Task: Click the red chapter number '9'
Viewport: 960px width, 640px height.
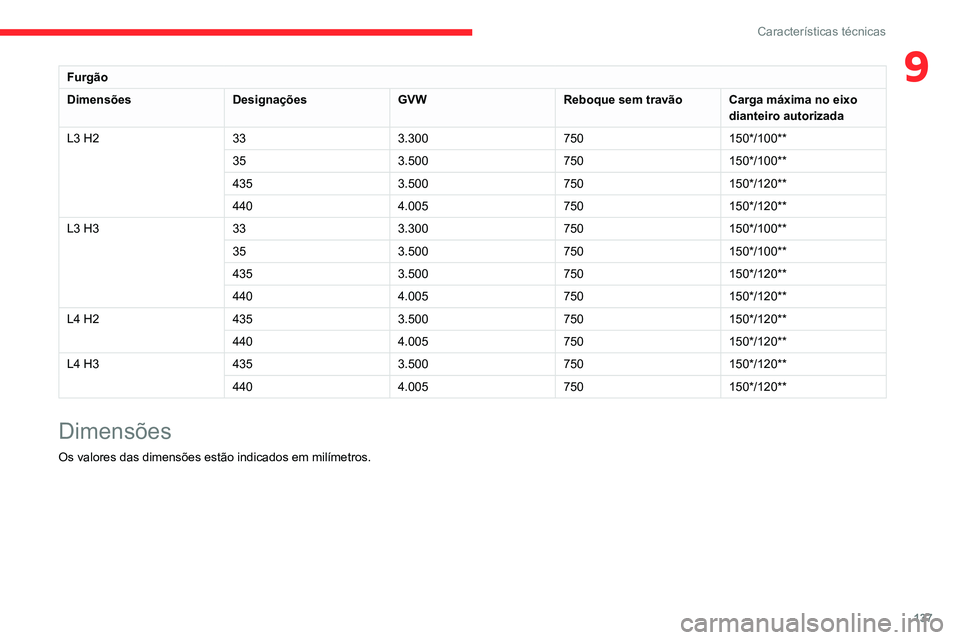Action: [x=916, y=67]
